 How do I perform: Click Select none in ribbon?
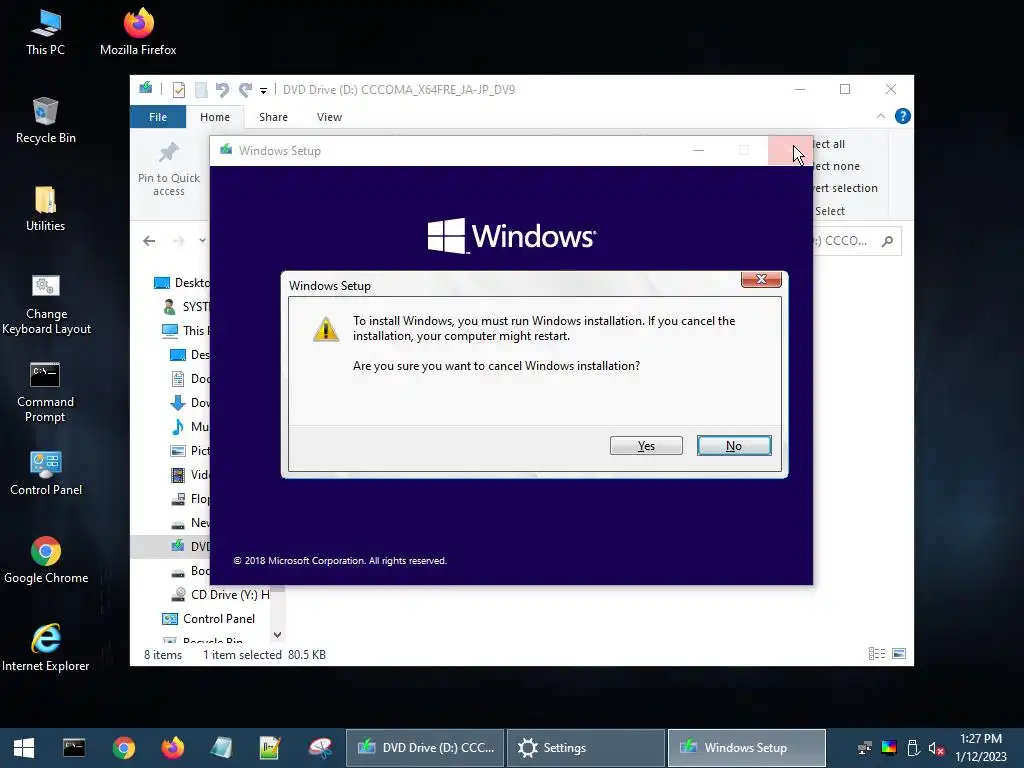pos(837,166)
